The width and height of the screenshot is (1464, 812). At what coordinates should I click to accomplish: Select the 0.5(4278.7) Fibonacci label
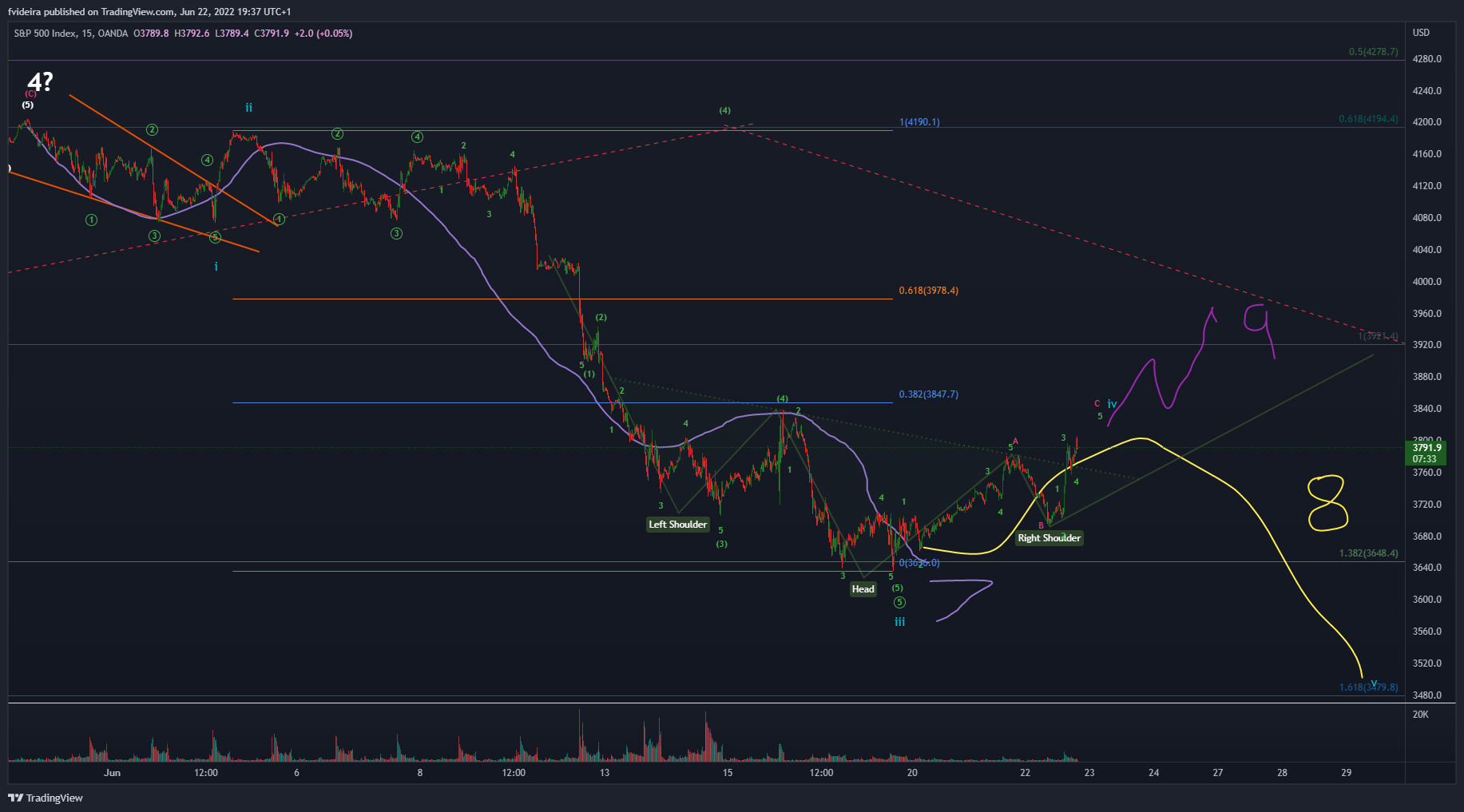1373,52
